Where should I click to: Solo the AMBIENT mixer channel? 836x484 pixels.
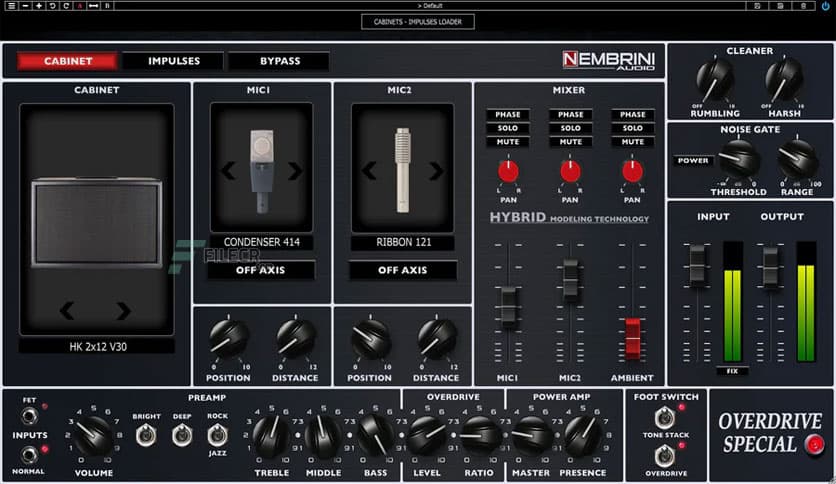(x=632, y=128)
